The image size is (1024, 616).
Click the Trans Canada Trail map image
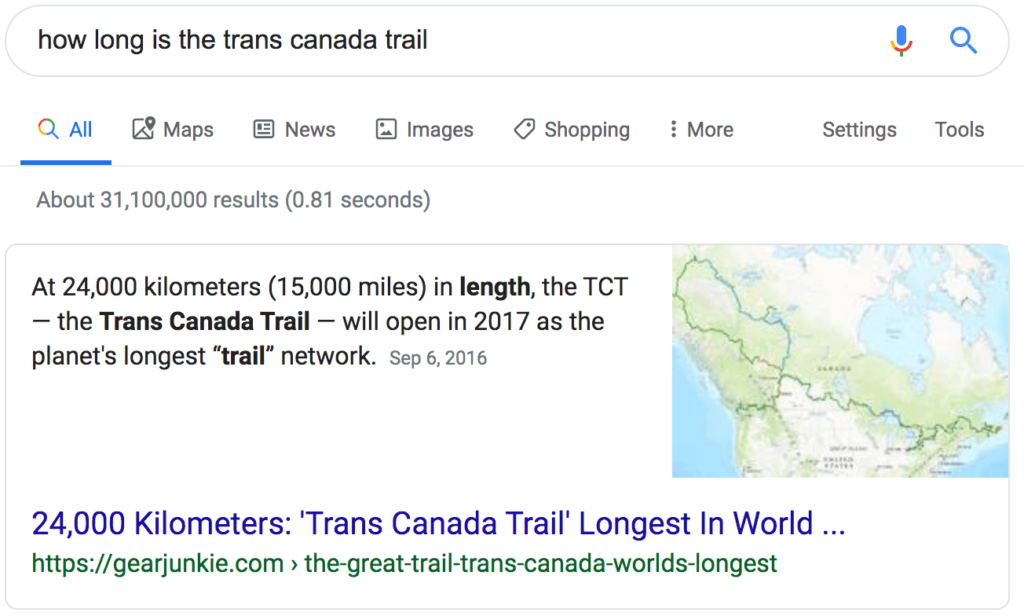pos(841,362)
